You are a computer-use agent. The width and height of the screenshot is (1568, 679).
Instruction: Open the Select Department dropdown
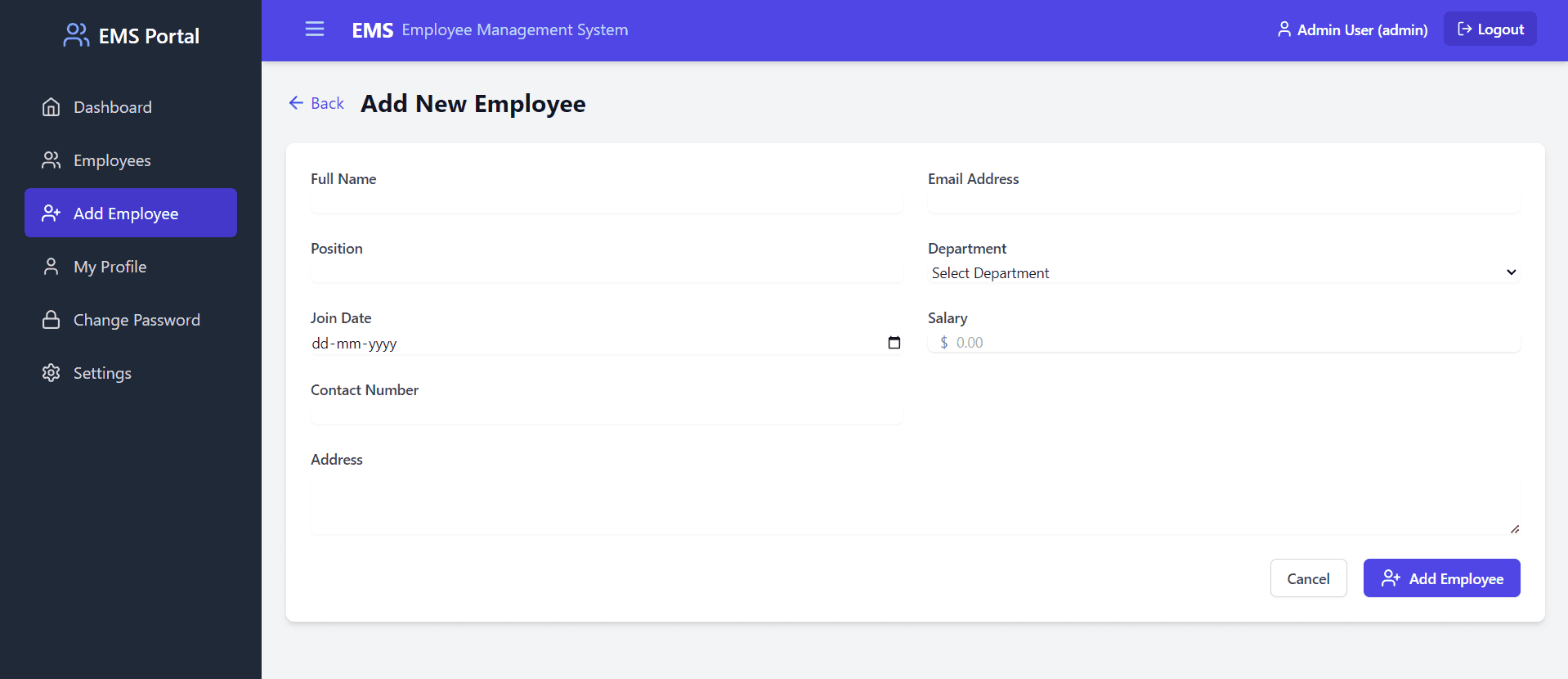click(x=1224, y=273)
